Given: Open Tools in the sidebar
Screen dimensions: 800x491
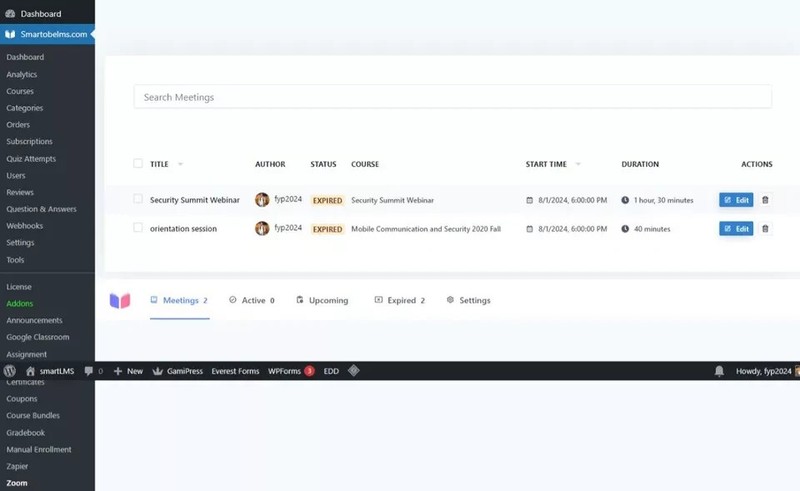Looking at the screenshot, I should [15, 260].
